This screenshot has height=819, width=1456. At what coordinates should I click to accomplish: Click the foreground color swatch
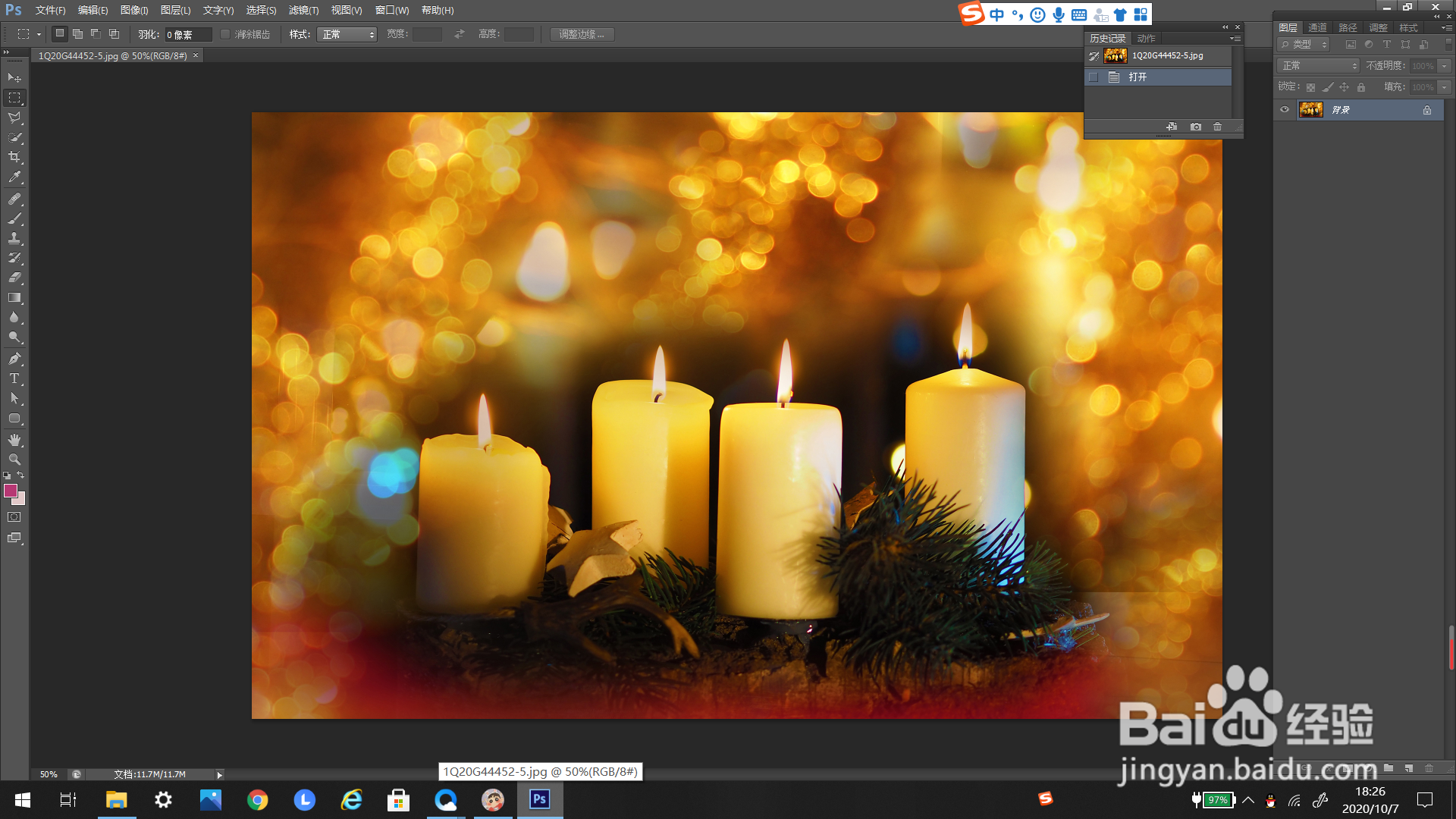(x=10, y=491)
